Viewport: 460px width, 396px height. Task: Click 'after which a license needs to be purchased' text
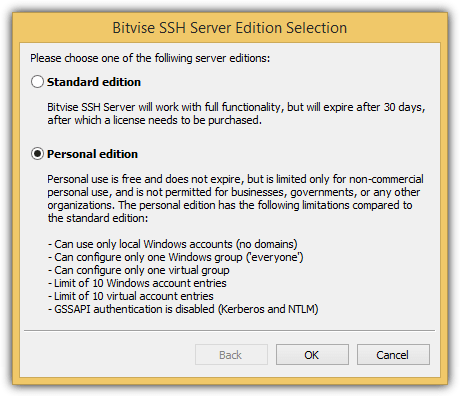pos(154,120)
